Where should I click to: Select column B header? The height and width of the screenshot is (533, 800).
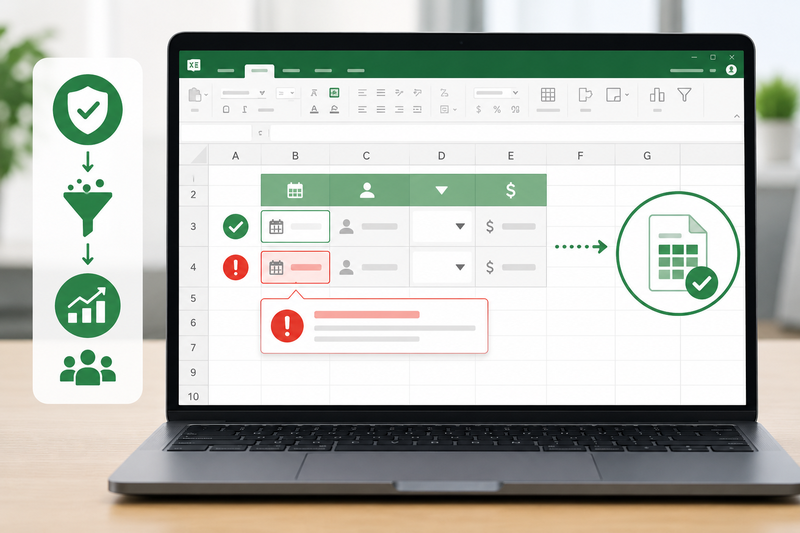point(295,156)
